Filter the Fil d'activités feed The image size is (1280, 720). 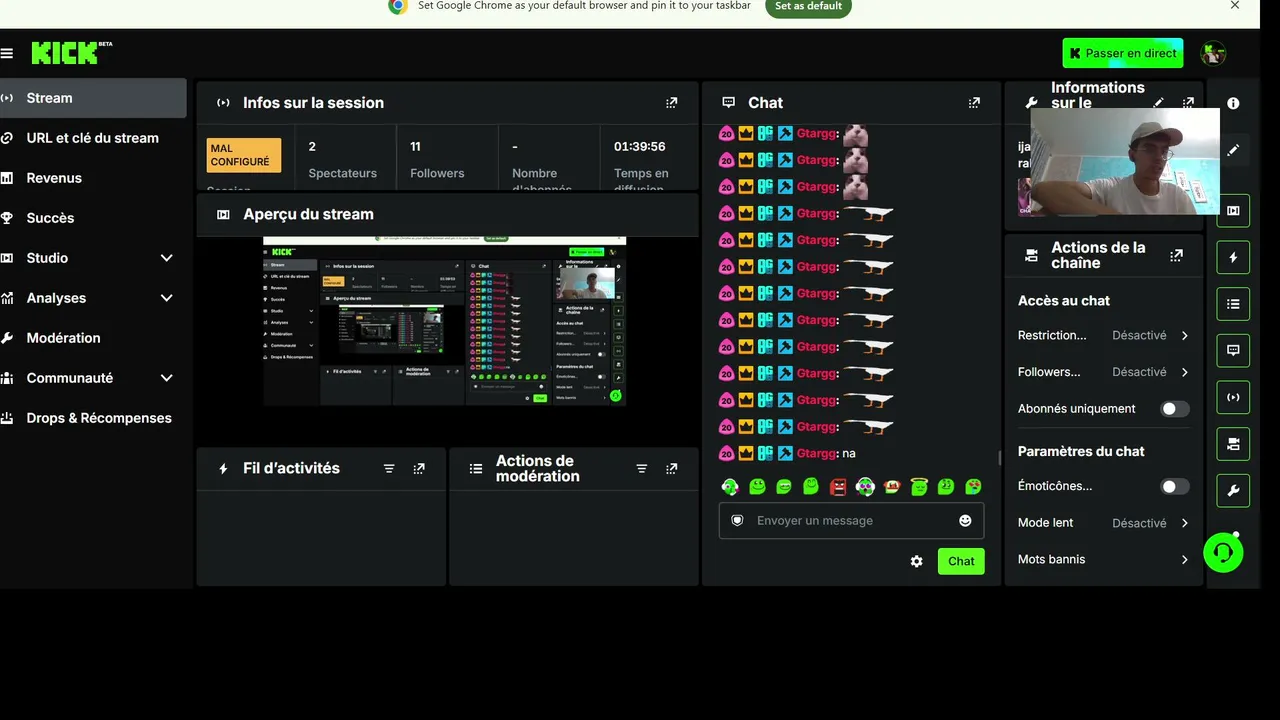click(389, 468)
